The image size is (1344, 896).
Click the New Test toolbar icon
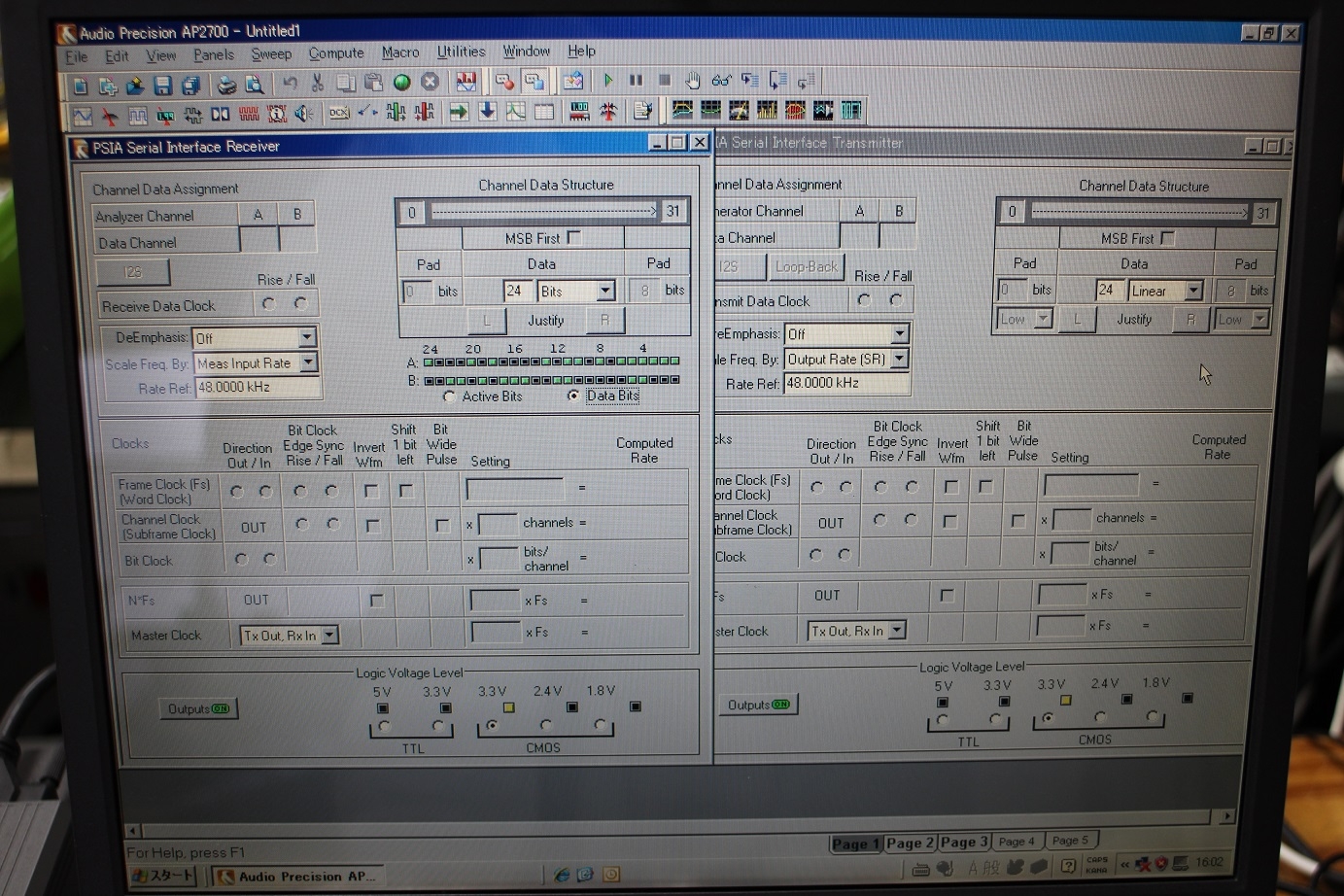pos(81,86)
